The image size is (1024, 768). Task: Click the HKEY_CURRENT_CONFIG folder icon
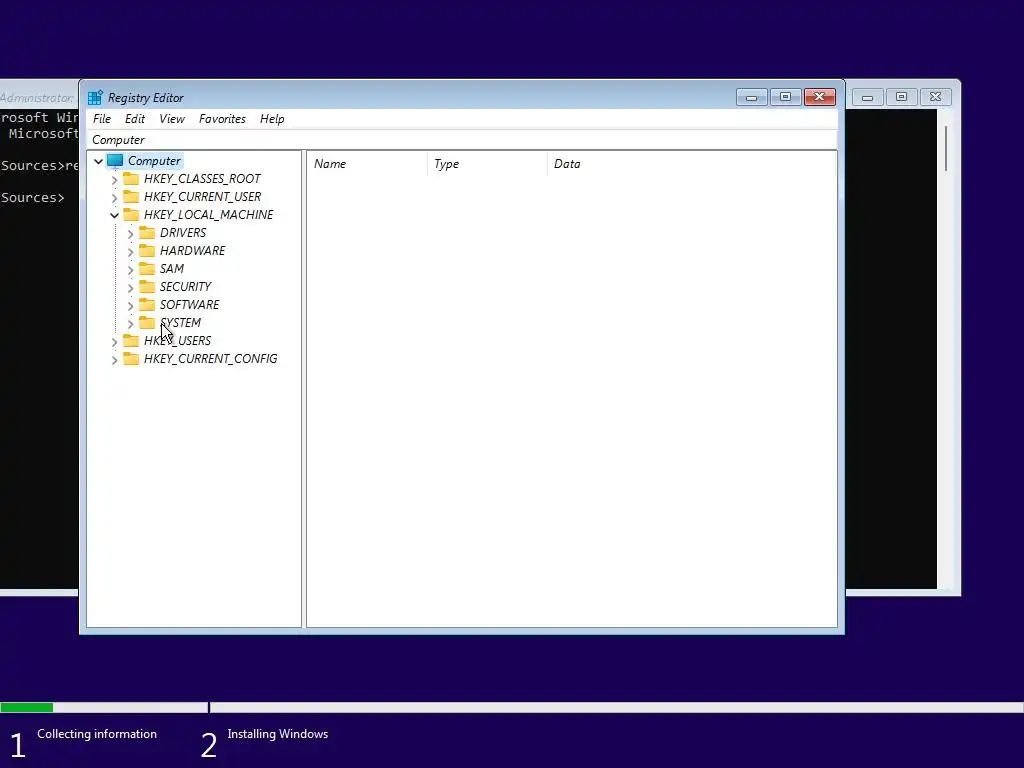[131, 359]
